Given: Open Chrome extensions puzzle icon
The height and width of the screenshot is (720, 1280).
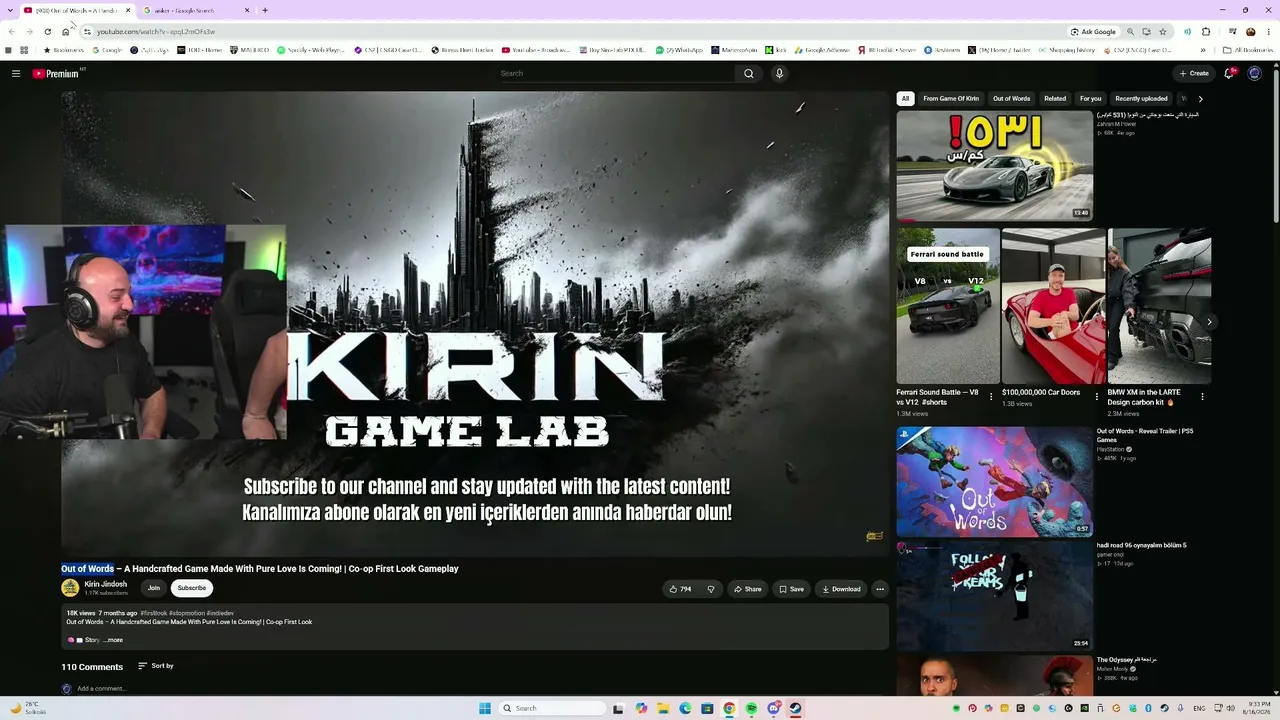Looking at the screenshot, I should tap(1206, 31).
